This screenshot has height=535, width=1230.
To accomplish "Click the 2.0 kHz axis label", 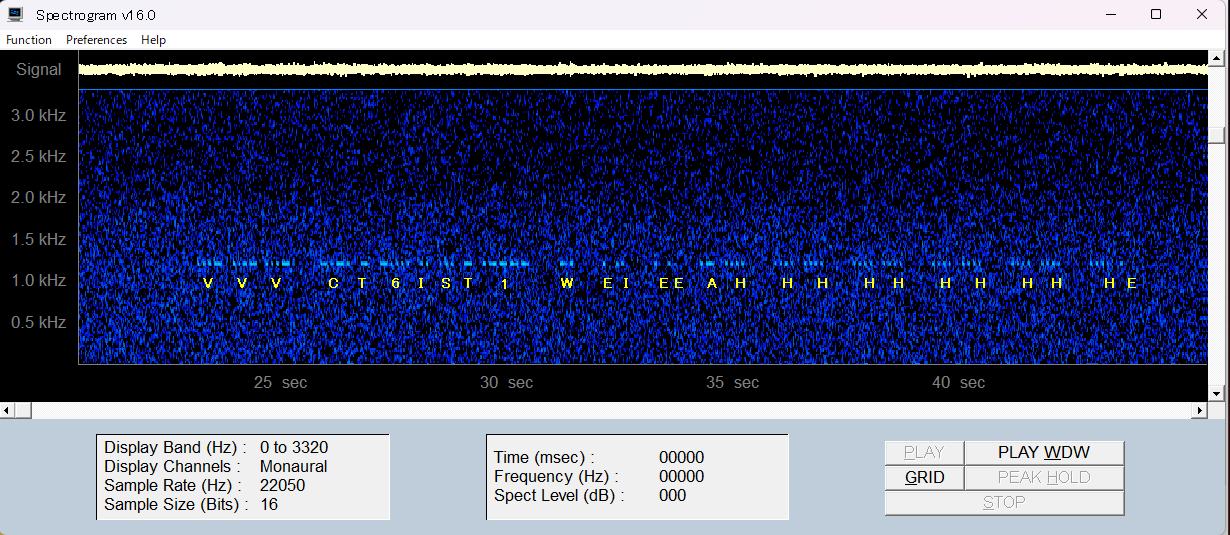I will click(39, 198).
